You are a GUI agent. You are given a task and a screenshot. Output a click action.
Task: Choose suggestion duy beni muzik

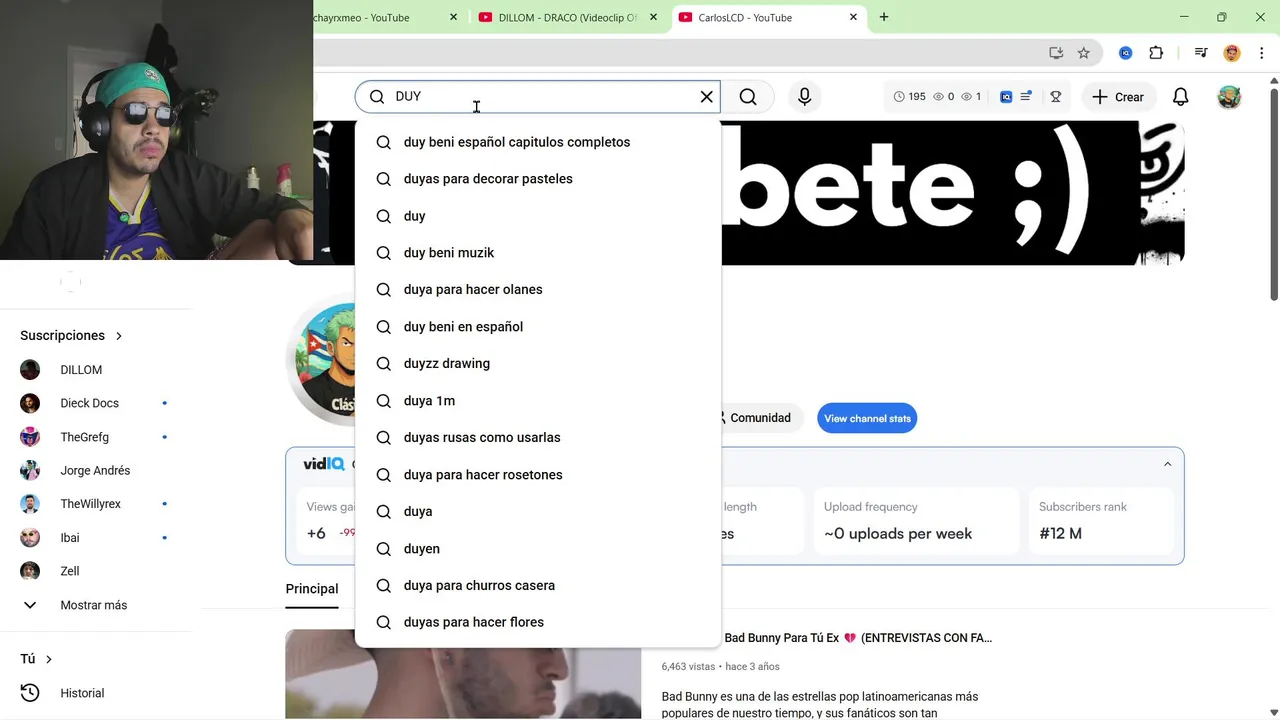click(x=538, y=253)
